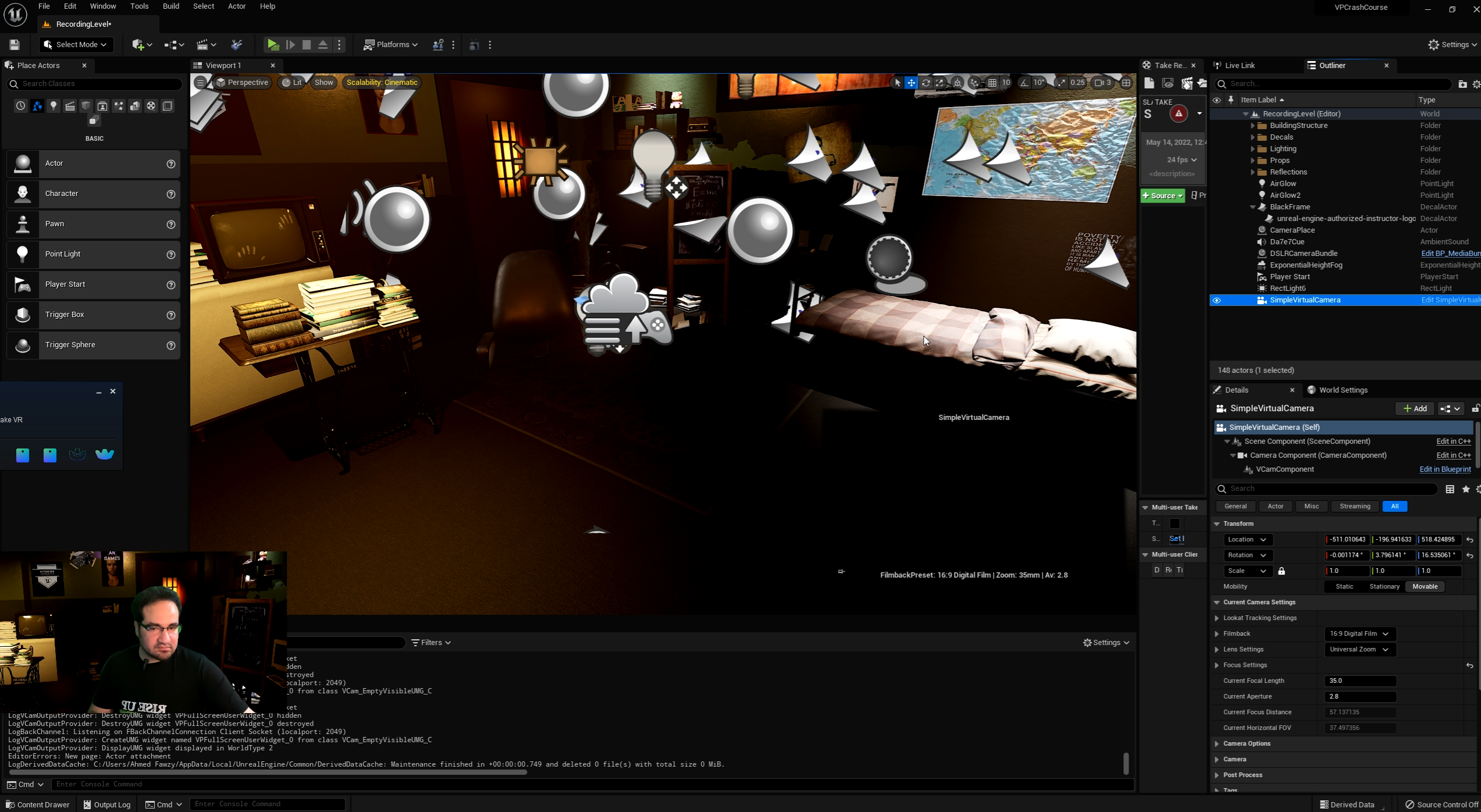Open the play options three-dot menu
1481x812 pixels.
340,45
